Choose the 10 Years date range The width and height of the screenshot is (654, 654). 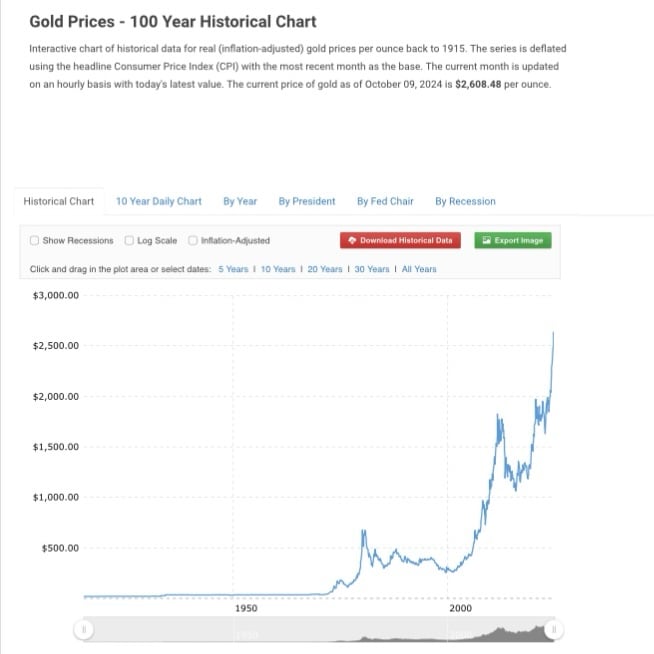tap(278, 269)
